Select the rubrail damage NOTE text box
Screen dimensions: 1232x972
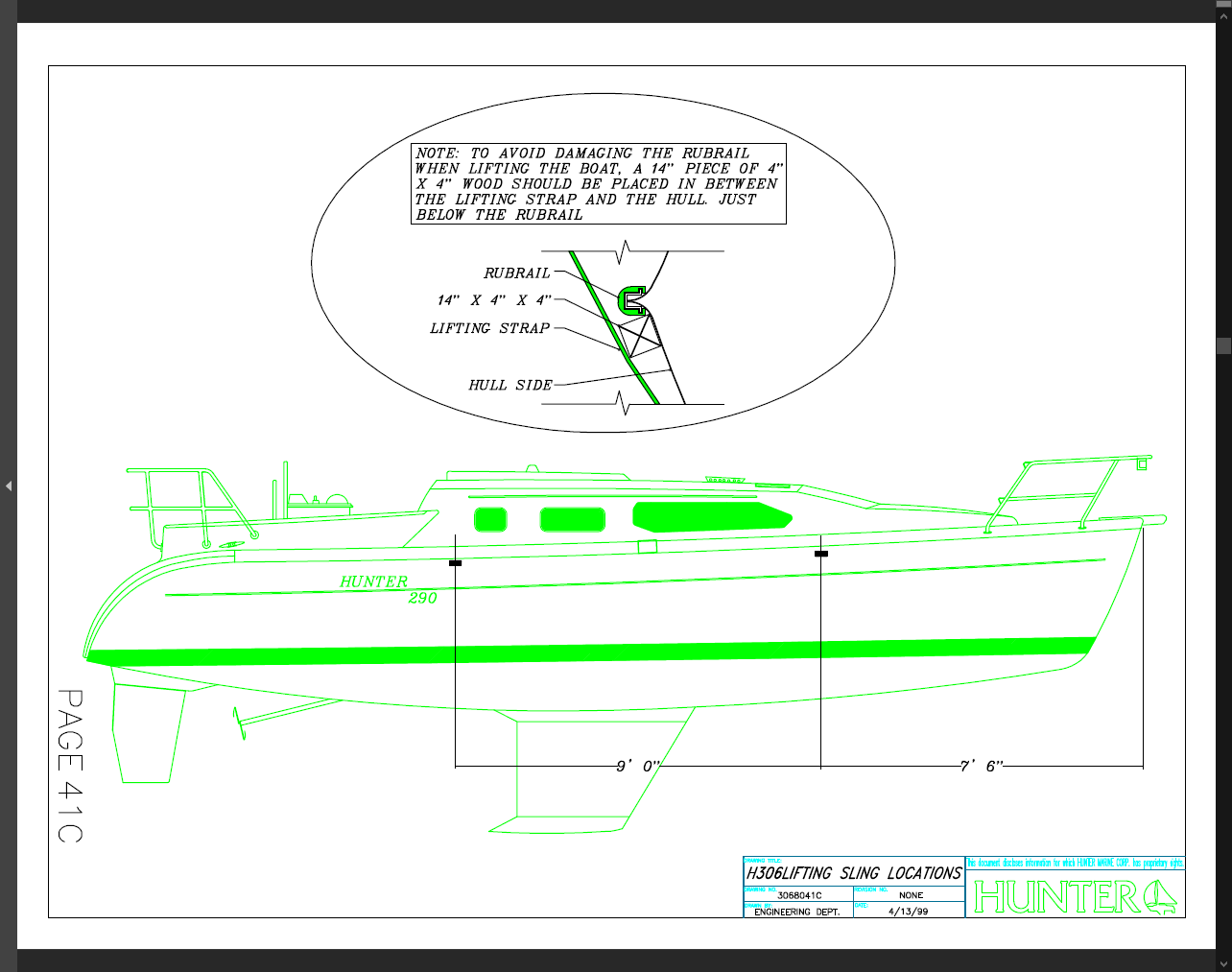[x=599, y=184]
